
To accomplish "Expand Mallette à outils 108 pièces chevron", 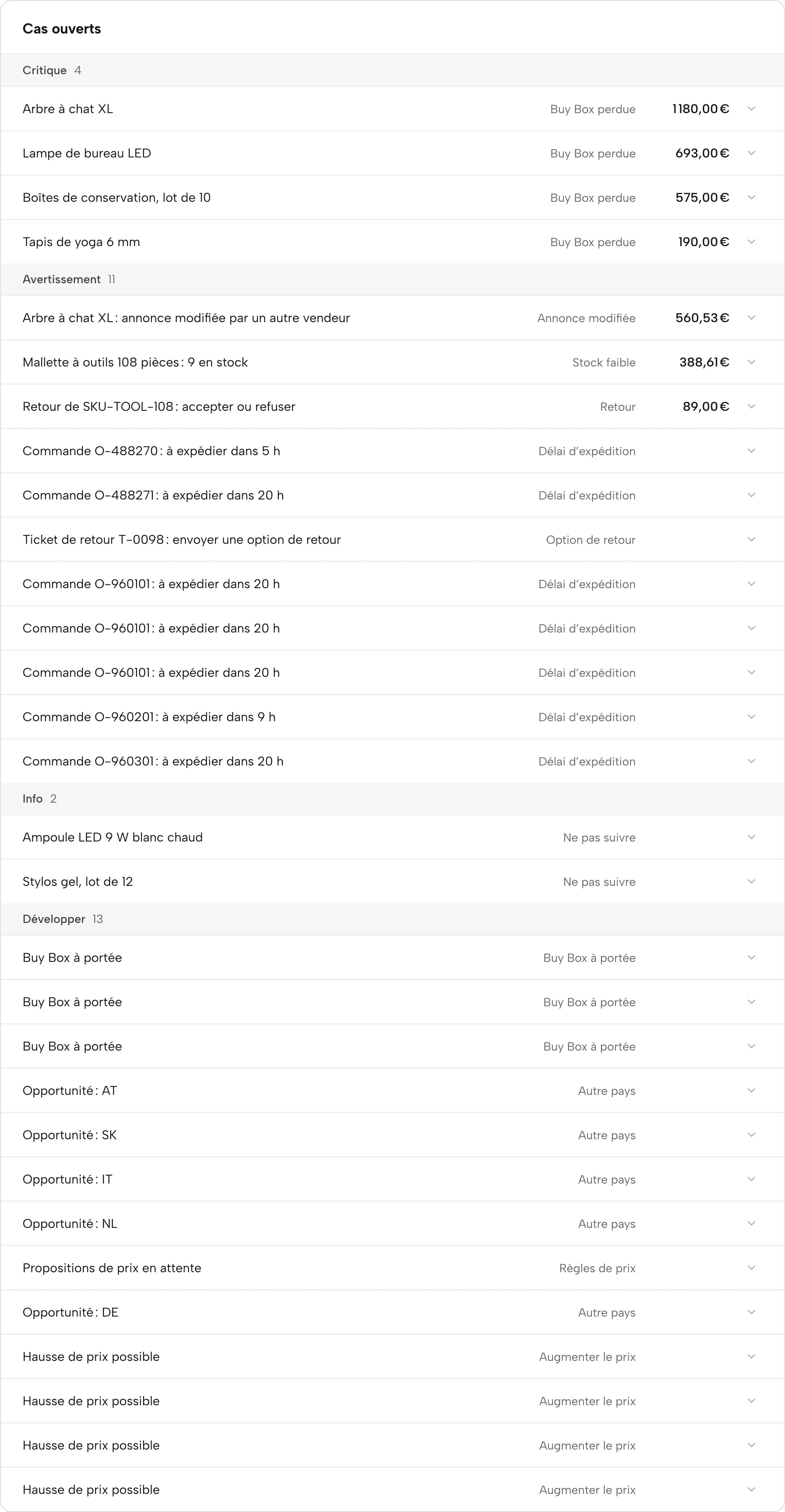I will point(751,362).
